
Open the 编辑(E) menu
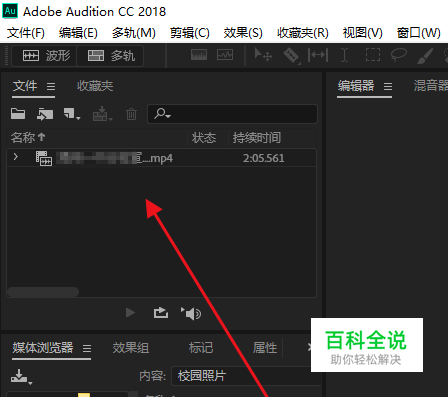(78, 33)
